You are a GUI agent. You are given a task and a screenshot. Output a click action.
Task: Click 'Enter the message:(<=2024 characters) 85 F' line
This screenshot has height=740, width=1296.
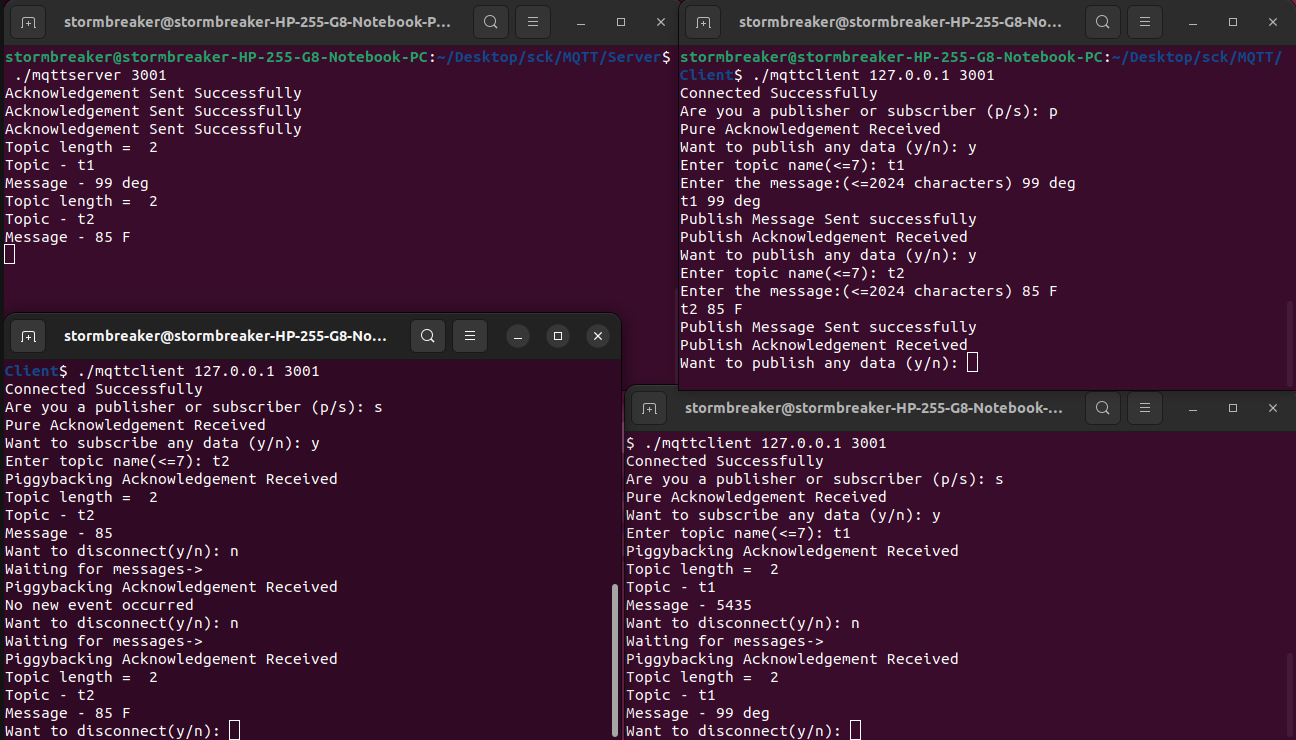click(x=869, y=291)
